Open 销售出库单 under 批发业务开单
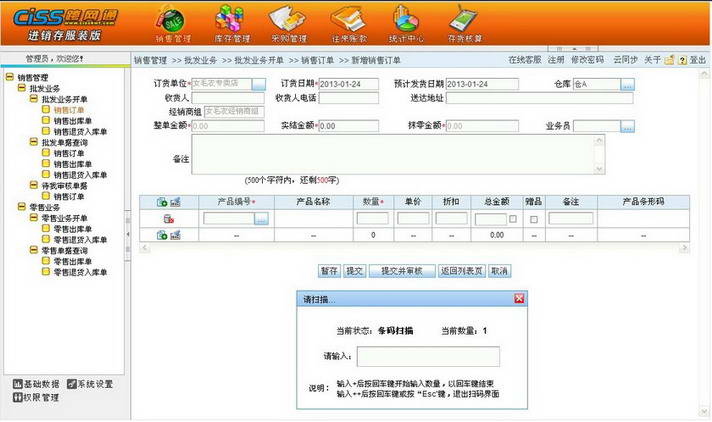 coord(73,121)
